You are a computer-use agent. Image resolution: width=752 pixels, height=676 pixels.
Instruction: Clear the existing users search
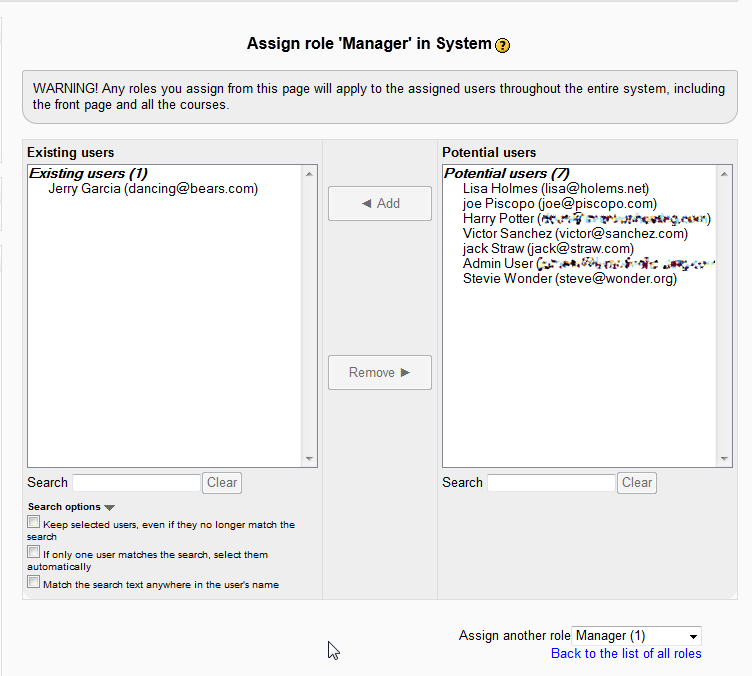(x=222, y=483)
